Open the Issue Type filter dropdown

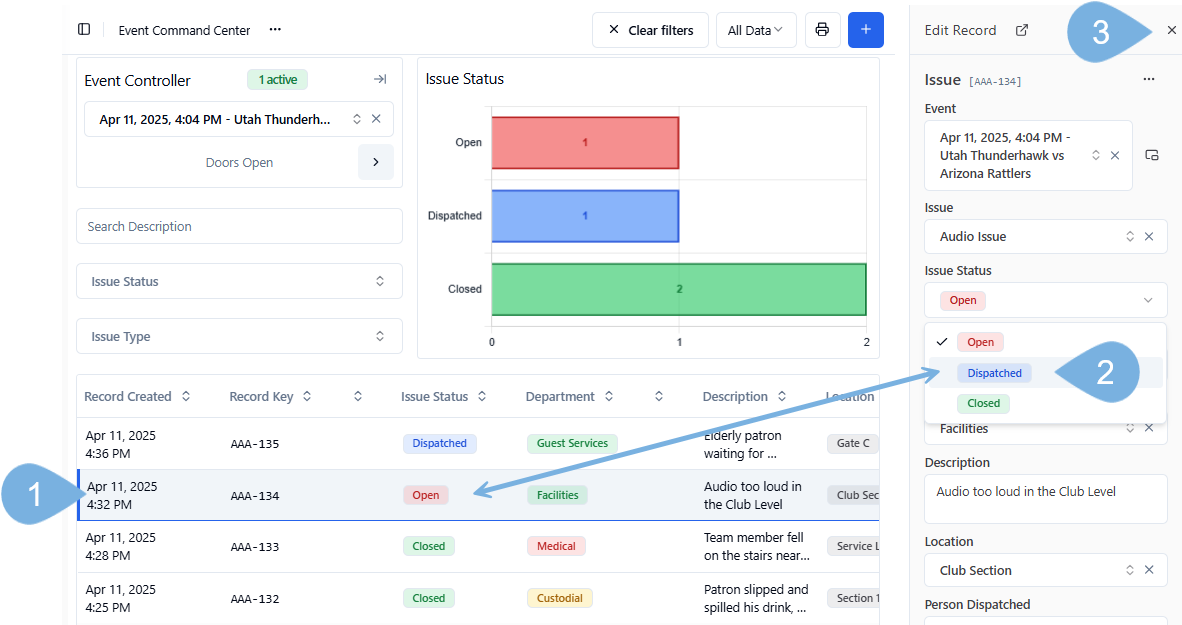coord(240,336)
